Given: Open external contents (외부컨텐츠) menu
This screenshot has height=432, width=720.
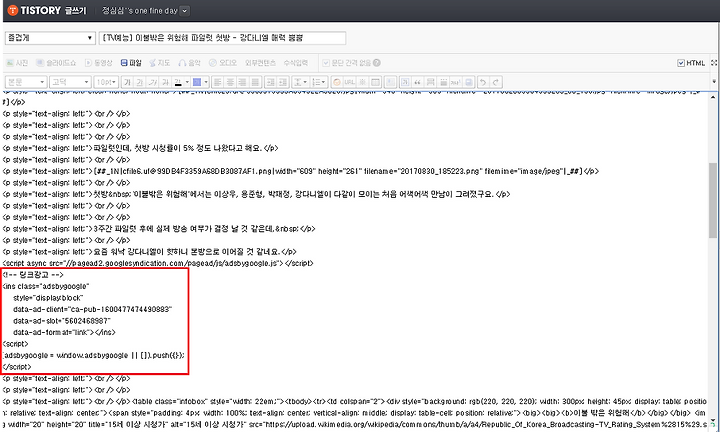Looking at the screenshot, I should [260, 63].
